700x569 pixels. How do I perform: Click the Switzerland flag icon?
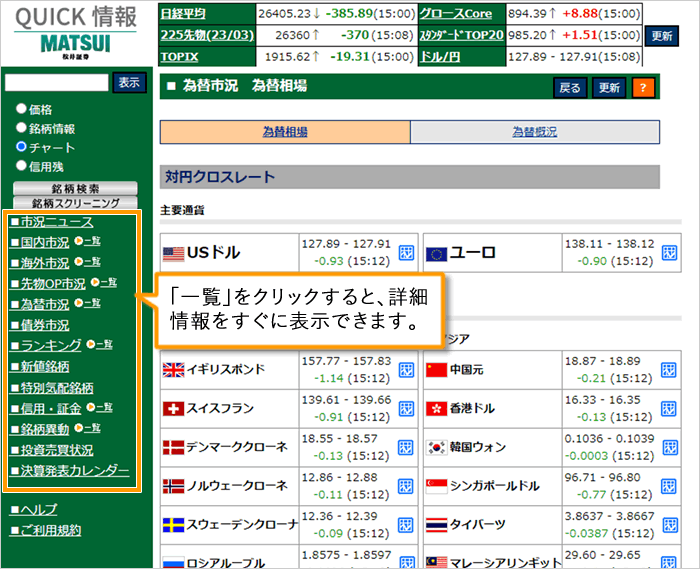[x=173, y=409]
